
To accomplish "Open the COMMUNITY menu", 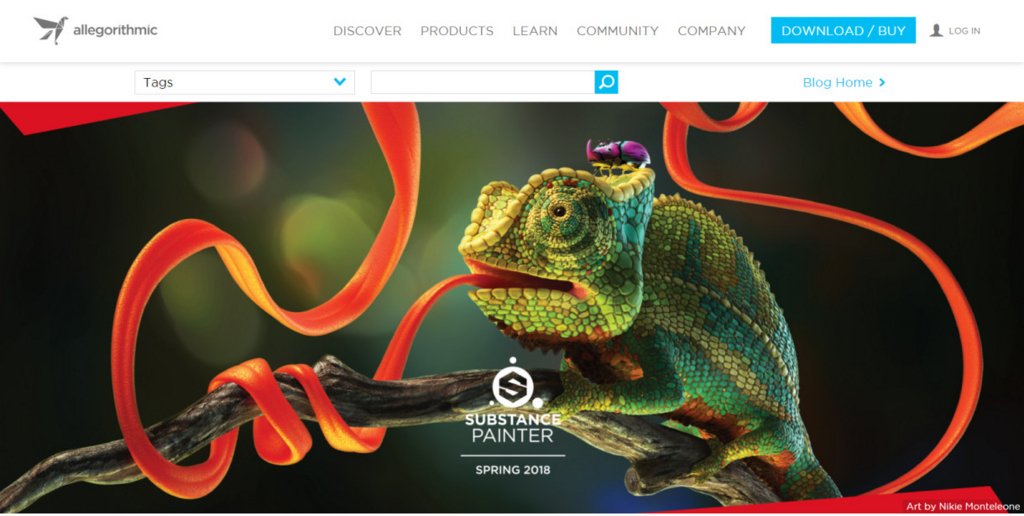I will tap(617, 31).
